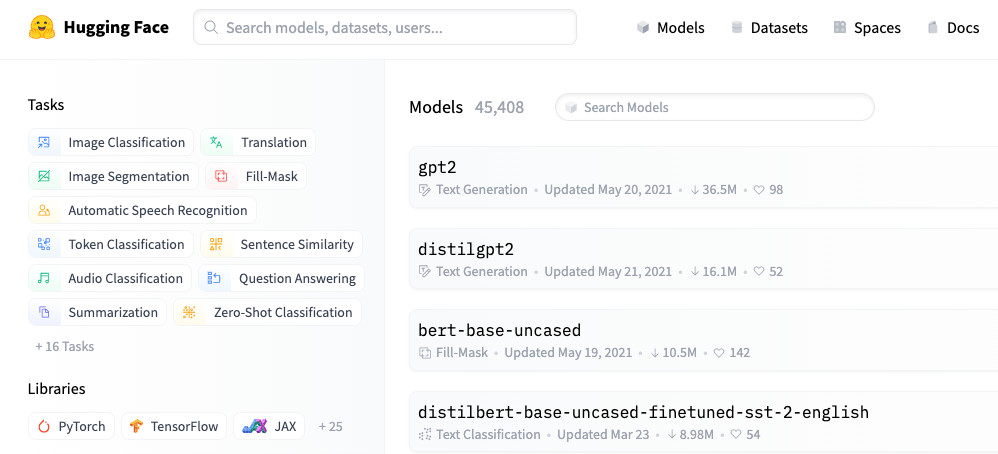Click the Question Answering task icon
Screen dimensions: 998x454
click(x=214, y=278)
